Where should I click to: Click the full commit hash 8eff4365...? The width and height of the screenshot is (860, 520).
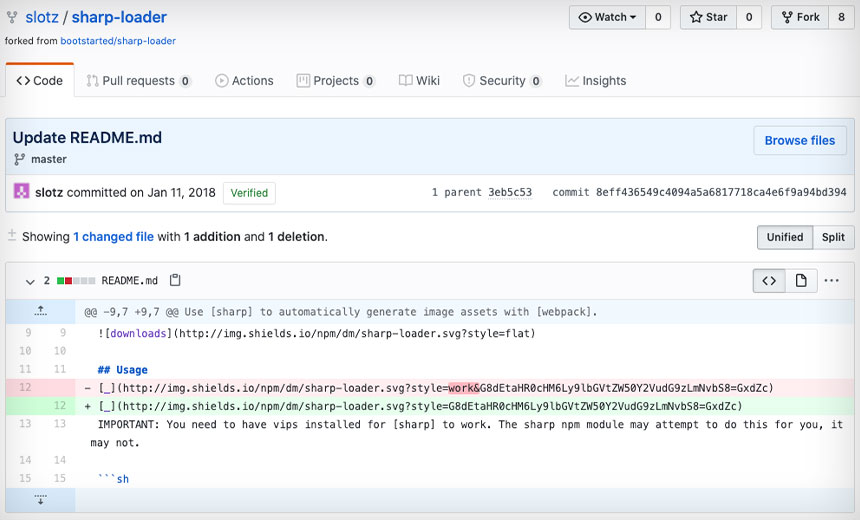coord(721,193)
